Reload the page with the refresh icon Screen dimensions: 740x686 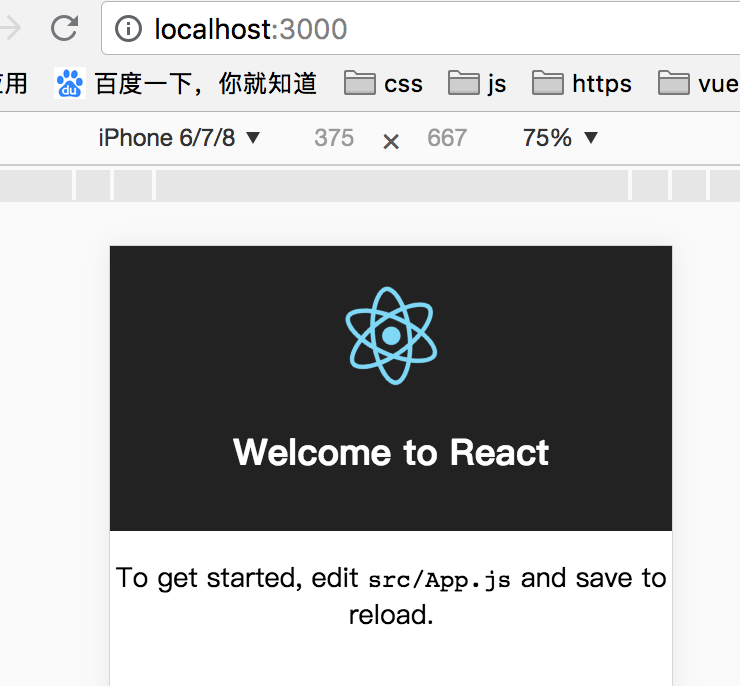[65, 28]
